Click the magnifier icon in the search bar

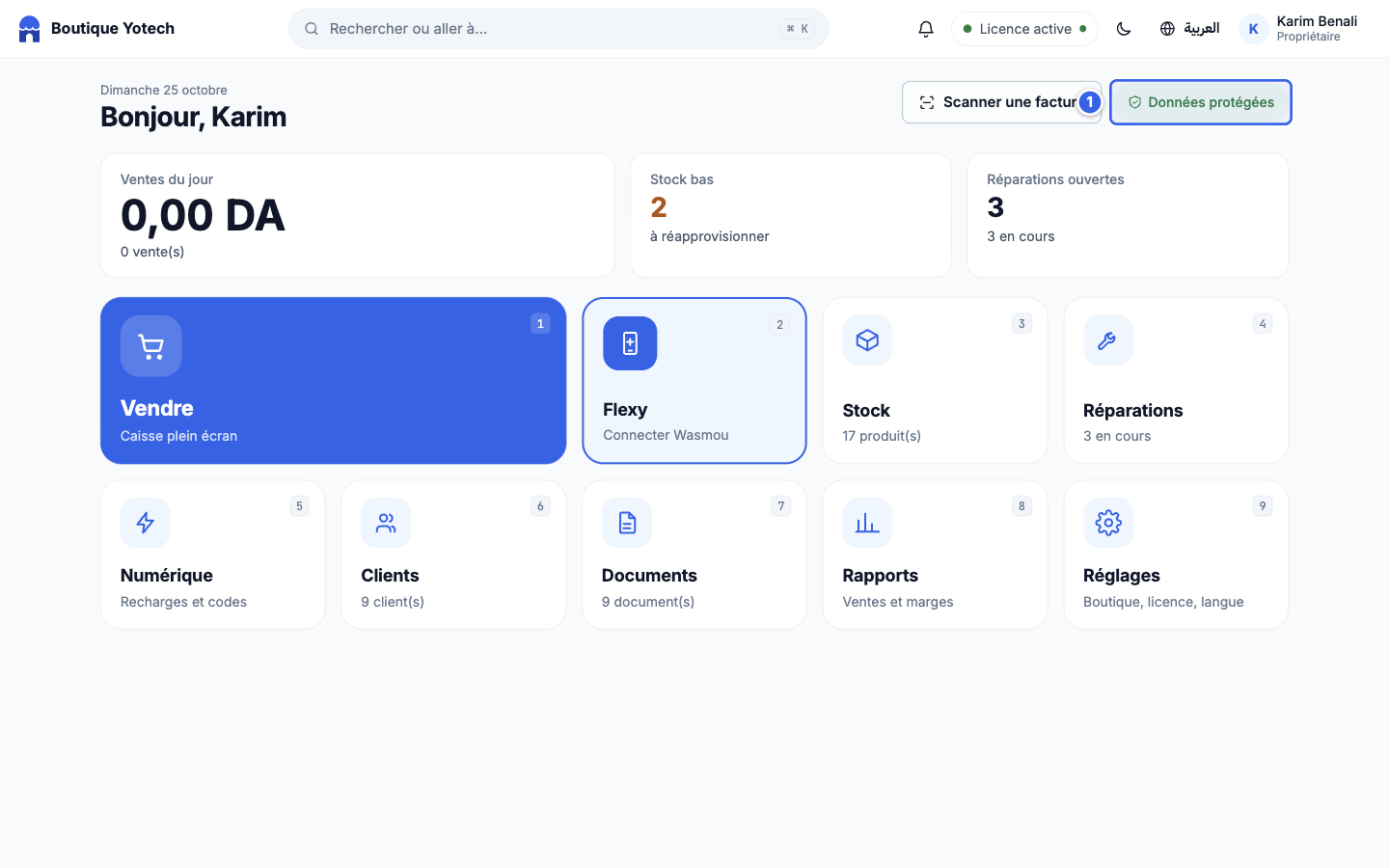click(312, 29)
